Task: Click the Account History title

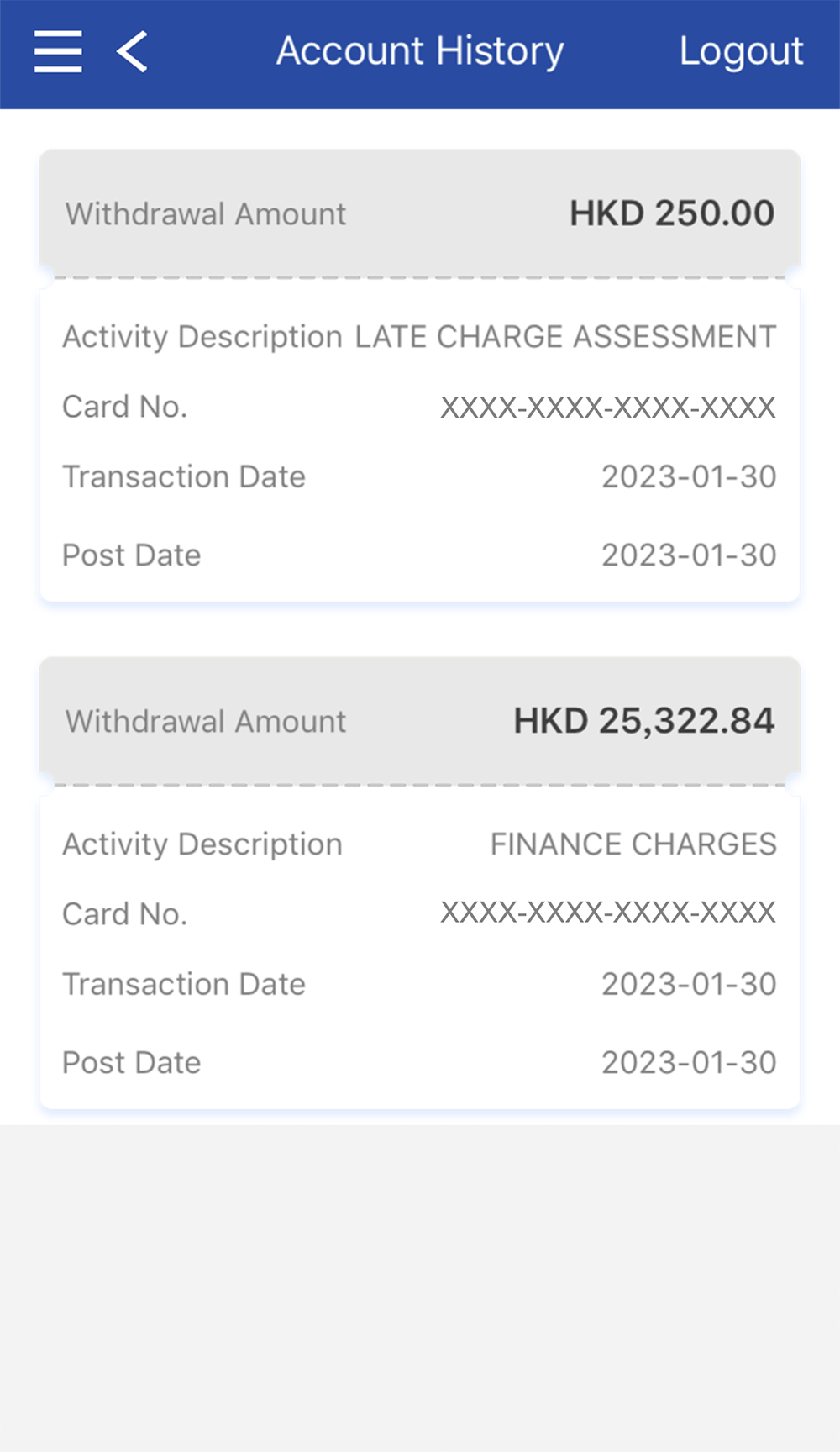Action: point(420,51)
